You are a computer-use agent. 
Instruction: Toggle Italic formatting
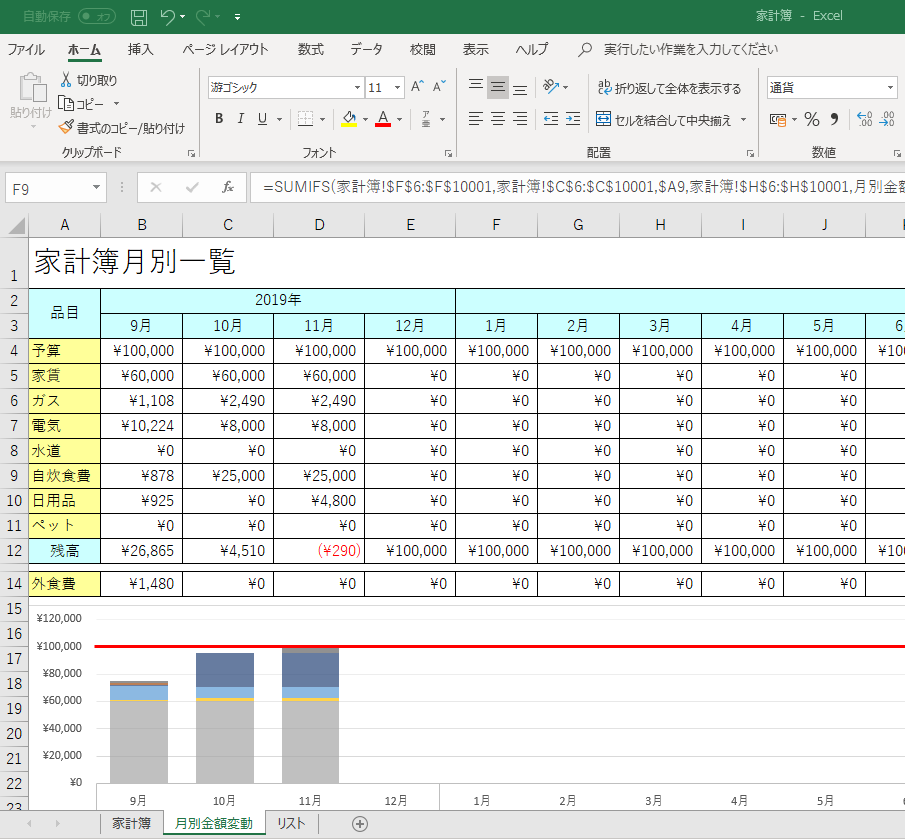pos(240,119)
